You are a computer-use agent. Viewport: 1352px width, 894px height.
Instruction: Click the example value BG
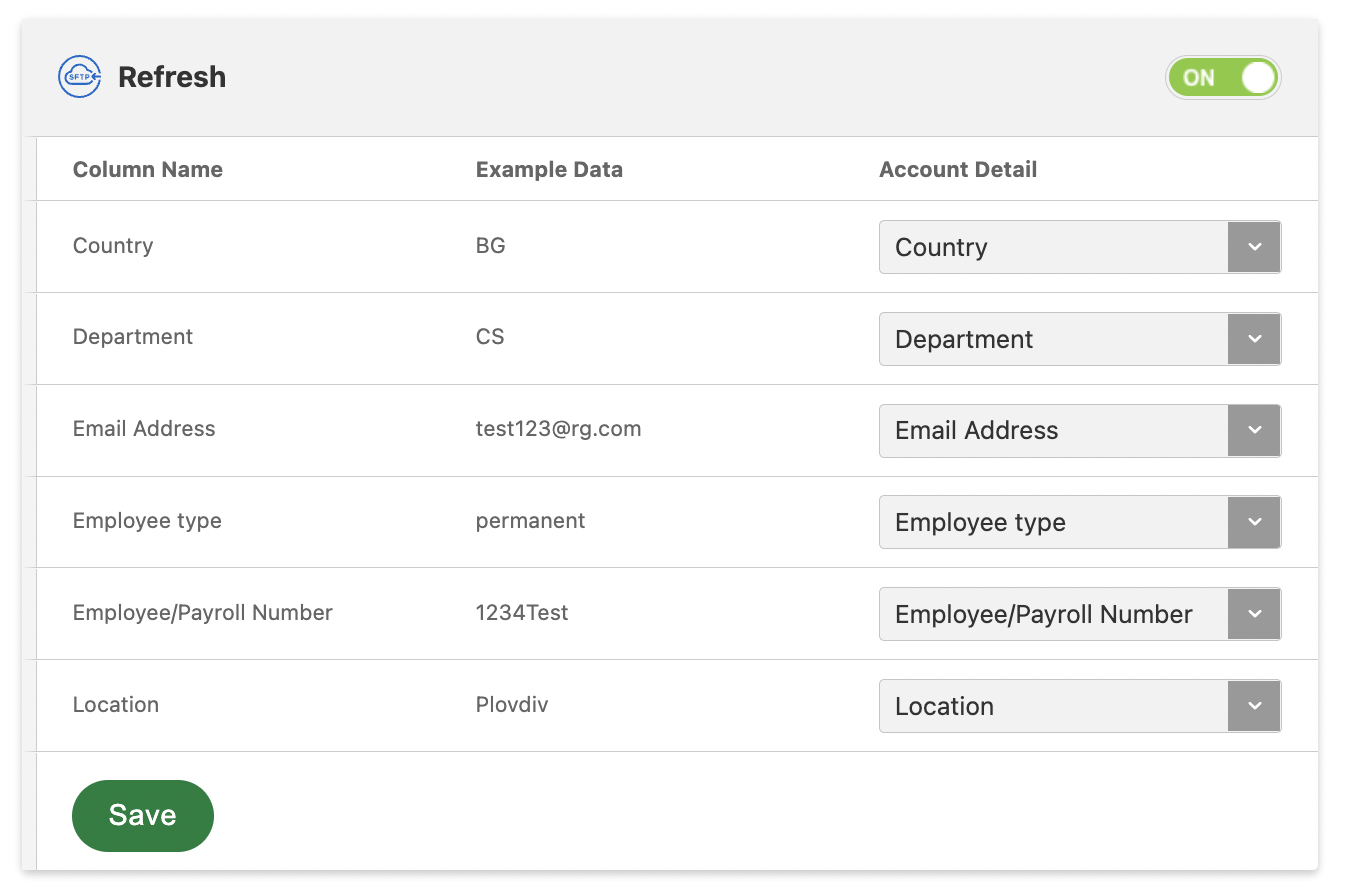pos(491,246)
